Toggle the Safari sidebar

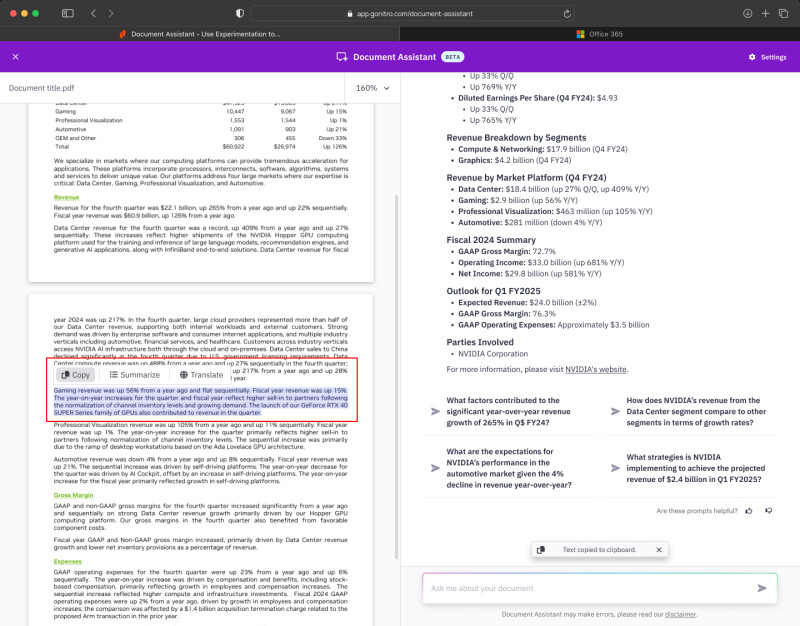pos(67,13)
